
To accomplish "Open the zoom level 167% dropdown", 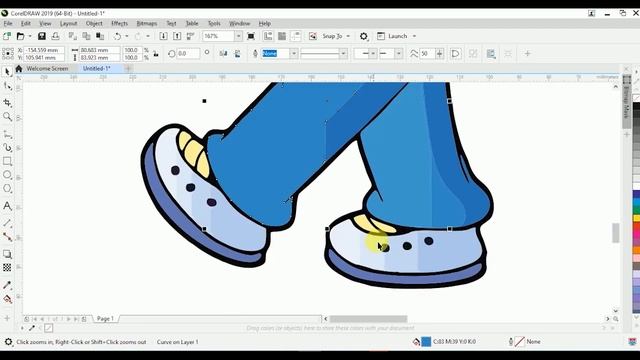I will coord(238,36).
